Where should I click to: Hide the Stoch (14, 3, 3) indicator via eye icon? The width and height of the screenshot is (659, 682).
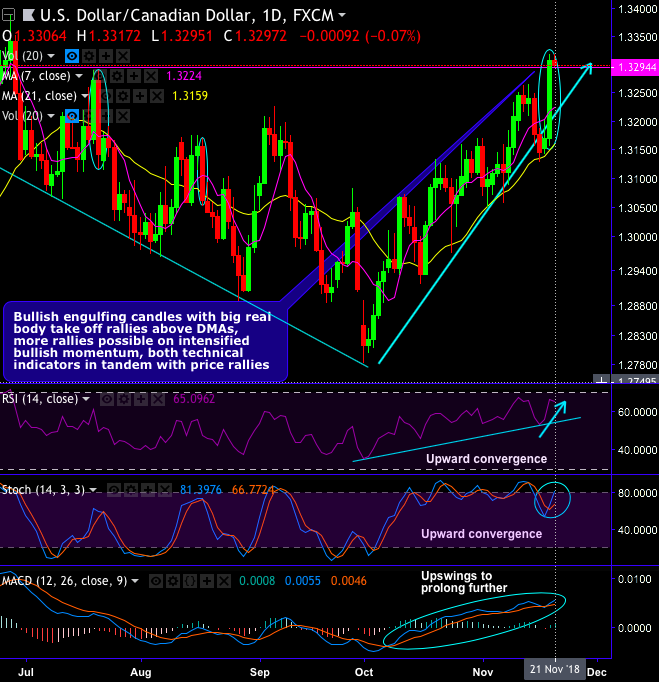click(114, 490)
